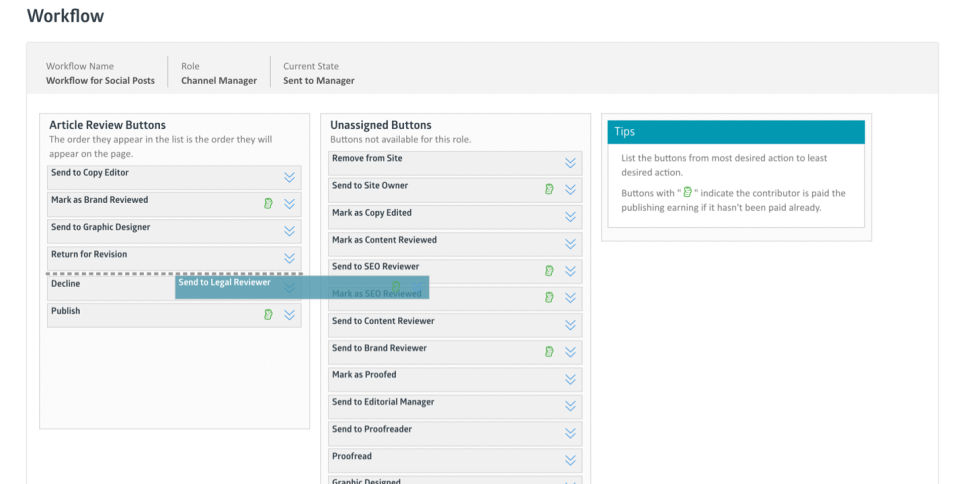
Task: Open chevron for Mark as Copy Edited
Action: point(570,217)
